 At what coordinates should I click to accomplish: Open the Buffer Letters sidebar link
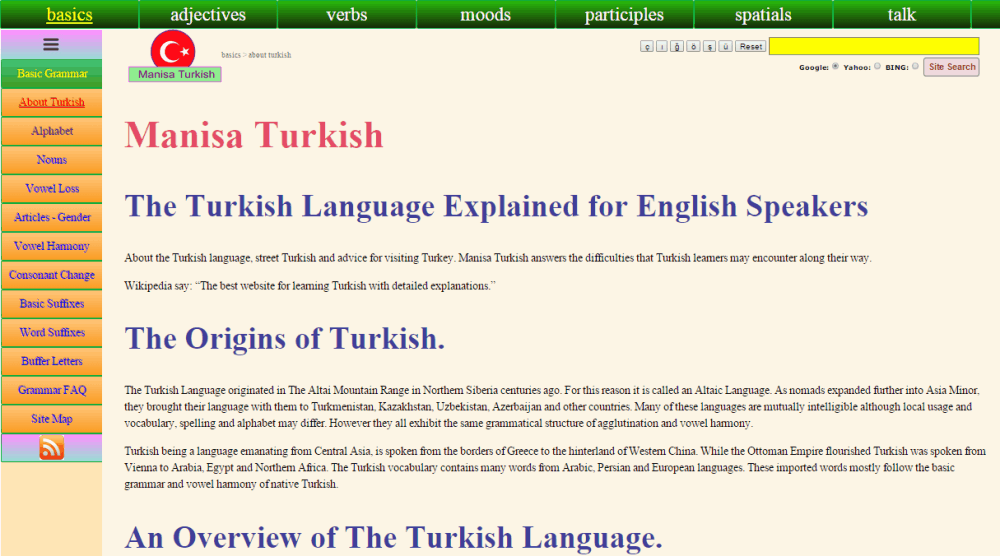tap(52, 362)
